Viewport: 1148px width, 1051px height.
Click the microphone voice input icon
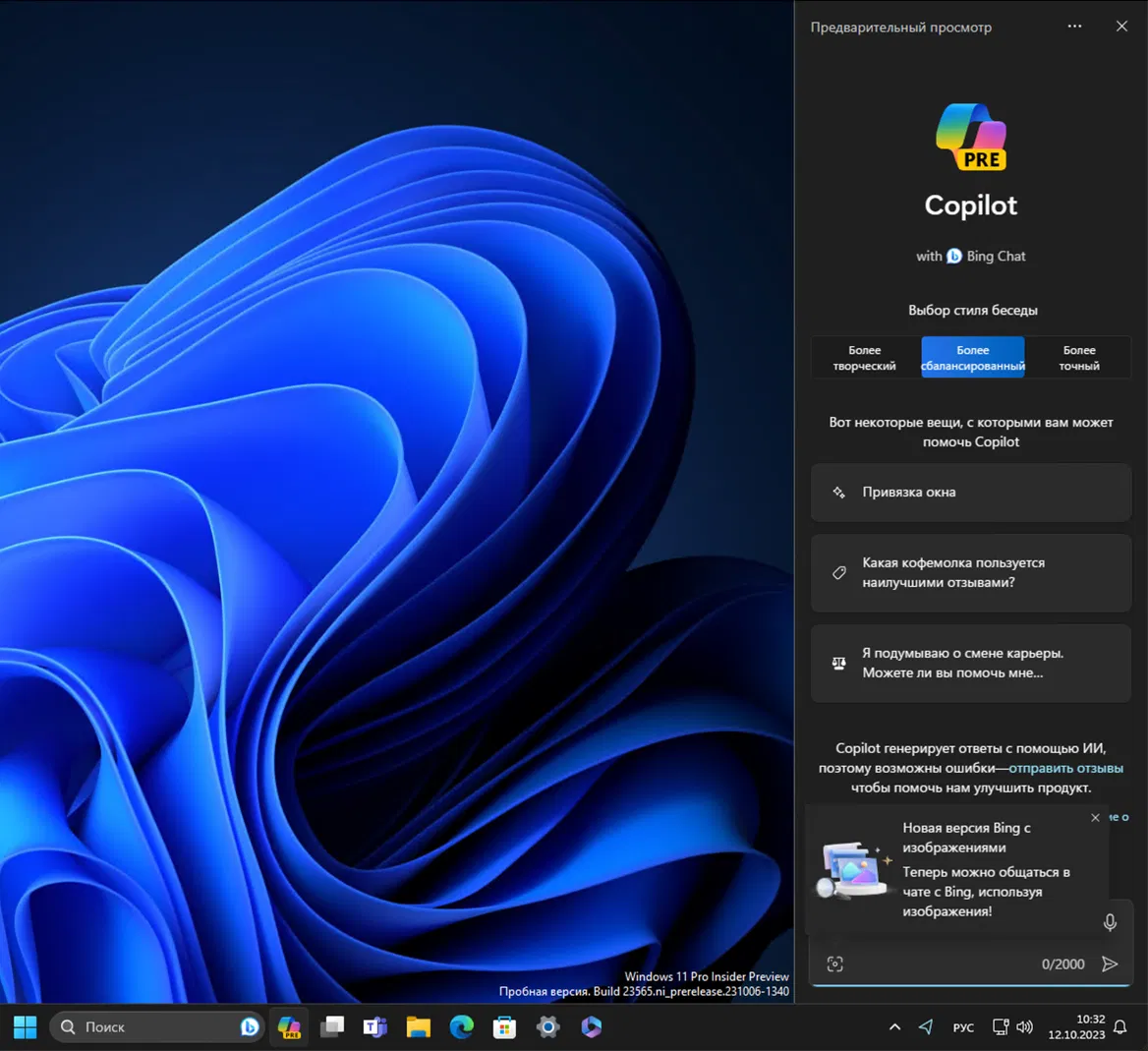point(1110,922)
